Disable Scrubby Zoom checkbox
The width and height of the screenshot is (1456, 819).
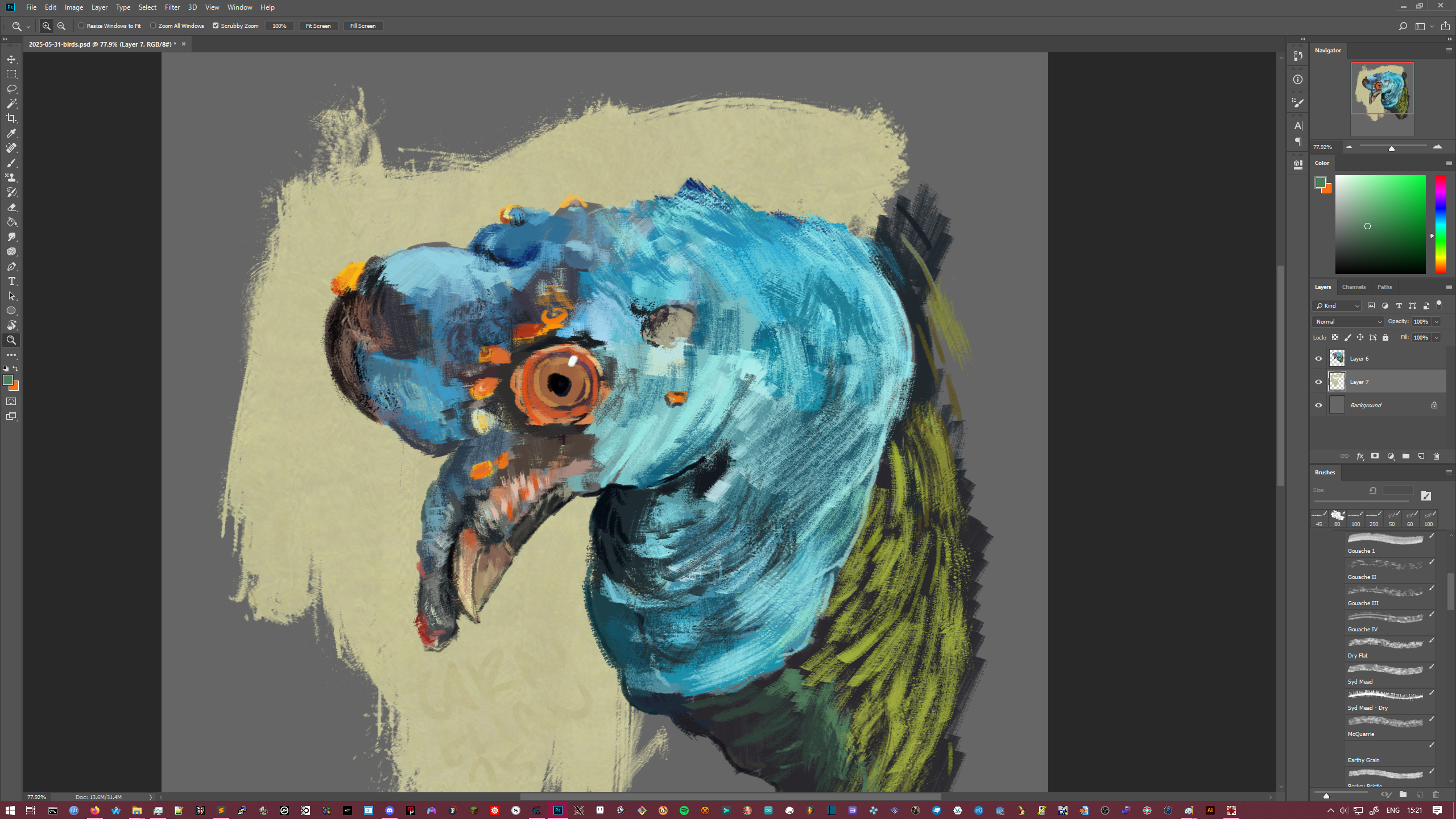[216, 26]
